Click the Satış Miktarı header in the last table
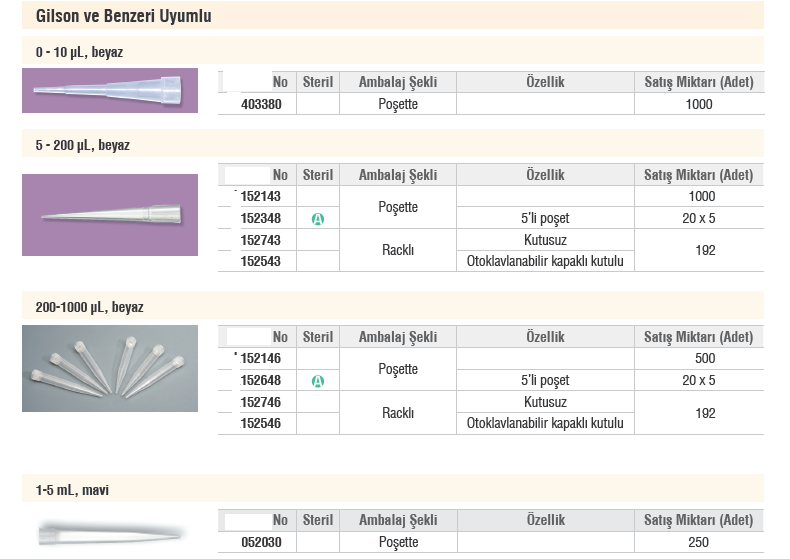Screen dimensions: 790x559 point(699,520)
